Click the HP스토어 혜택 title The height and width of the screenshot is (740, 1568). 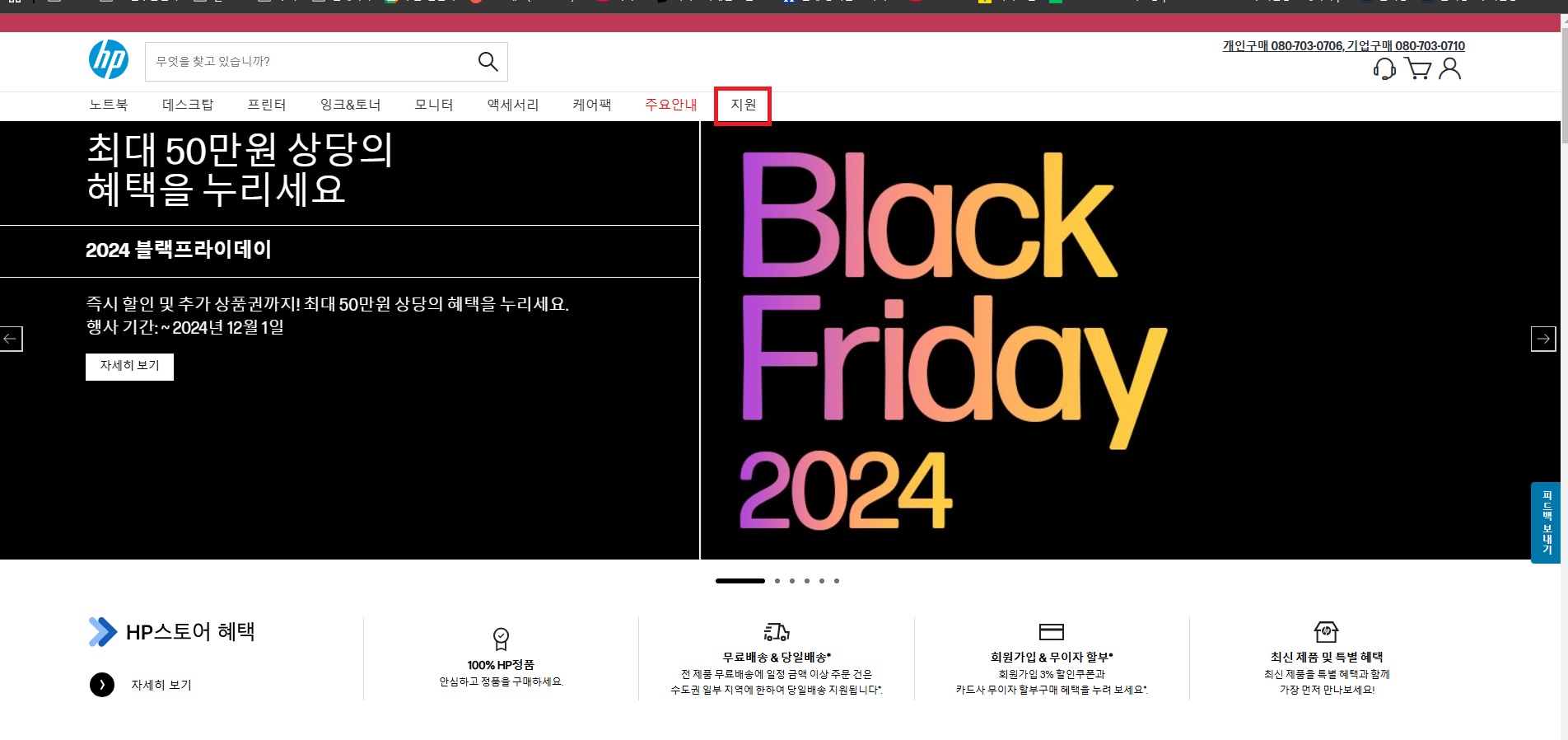coord(190,632)
